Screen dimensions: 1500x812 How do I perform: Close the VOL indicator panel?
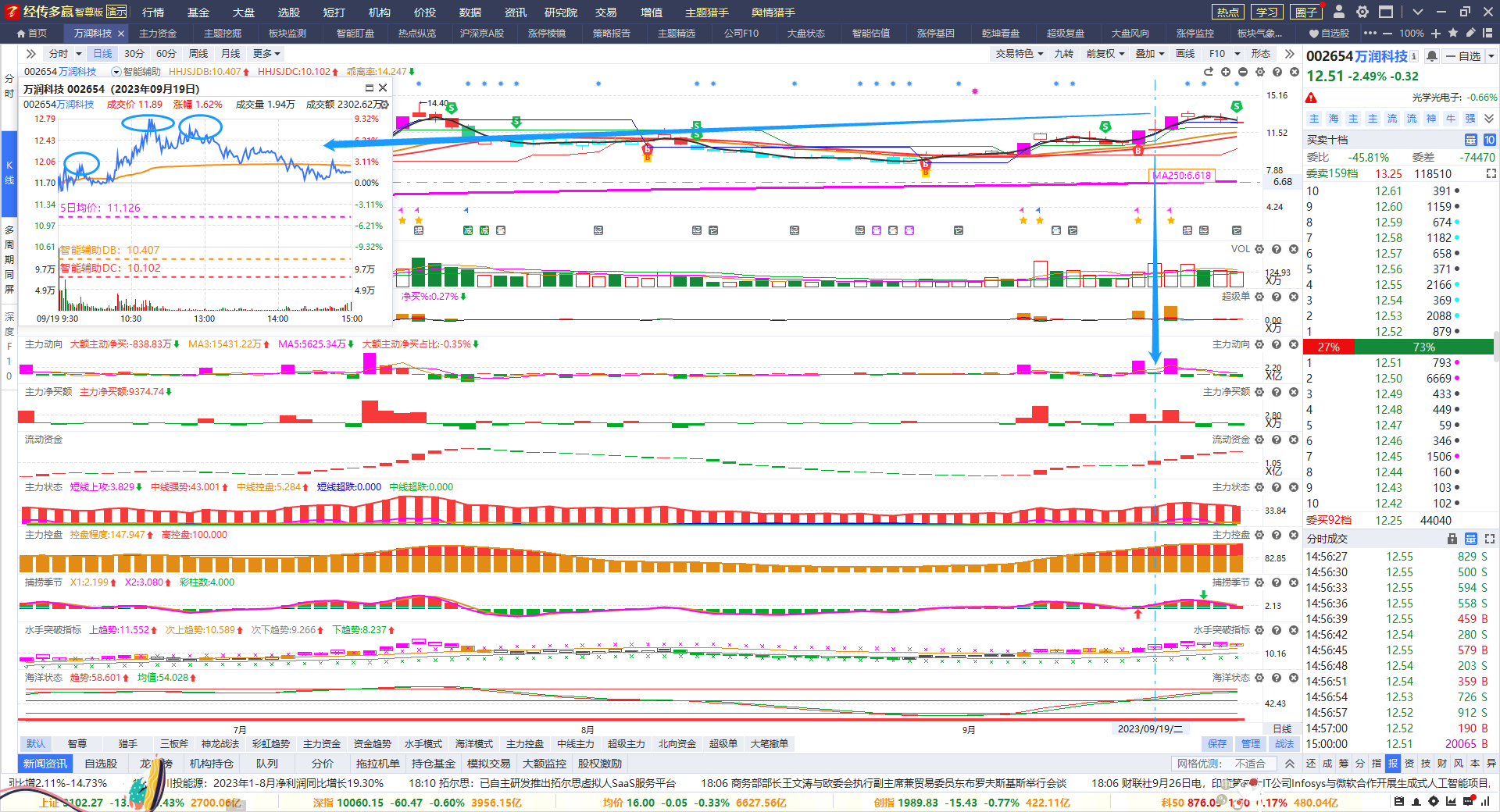1294,249
